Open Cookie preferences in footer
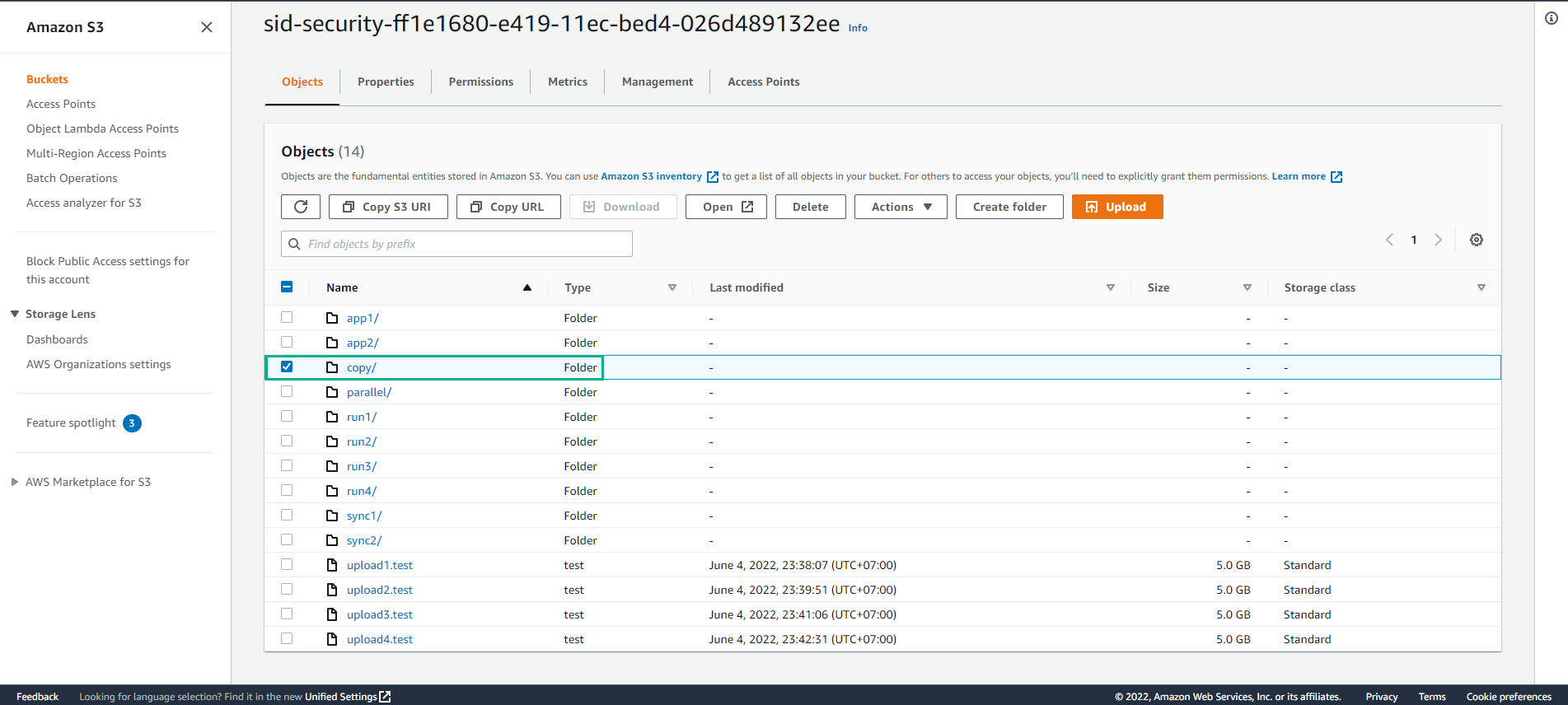Screen dimensions: 1568x705 [x=1509, y=697]
